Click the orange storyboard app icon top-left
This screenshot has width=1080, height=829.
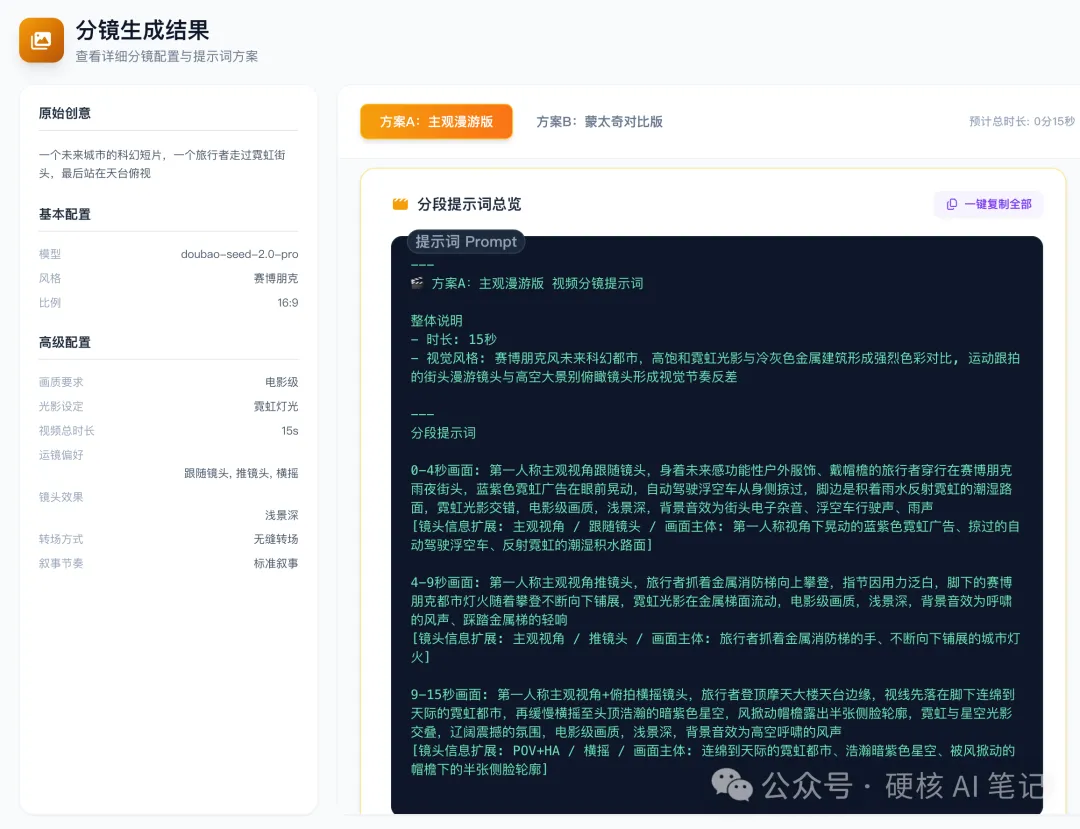coord(41,40)
